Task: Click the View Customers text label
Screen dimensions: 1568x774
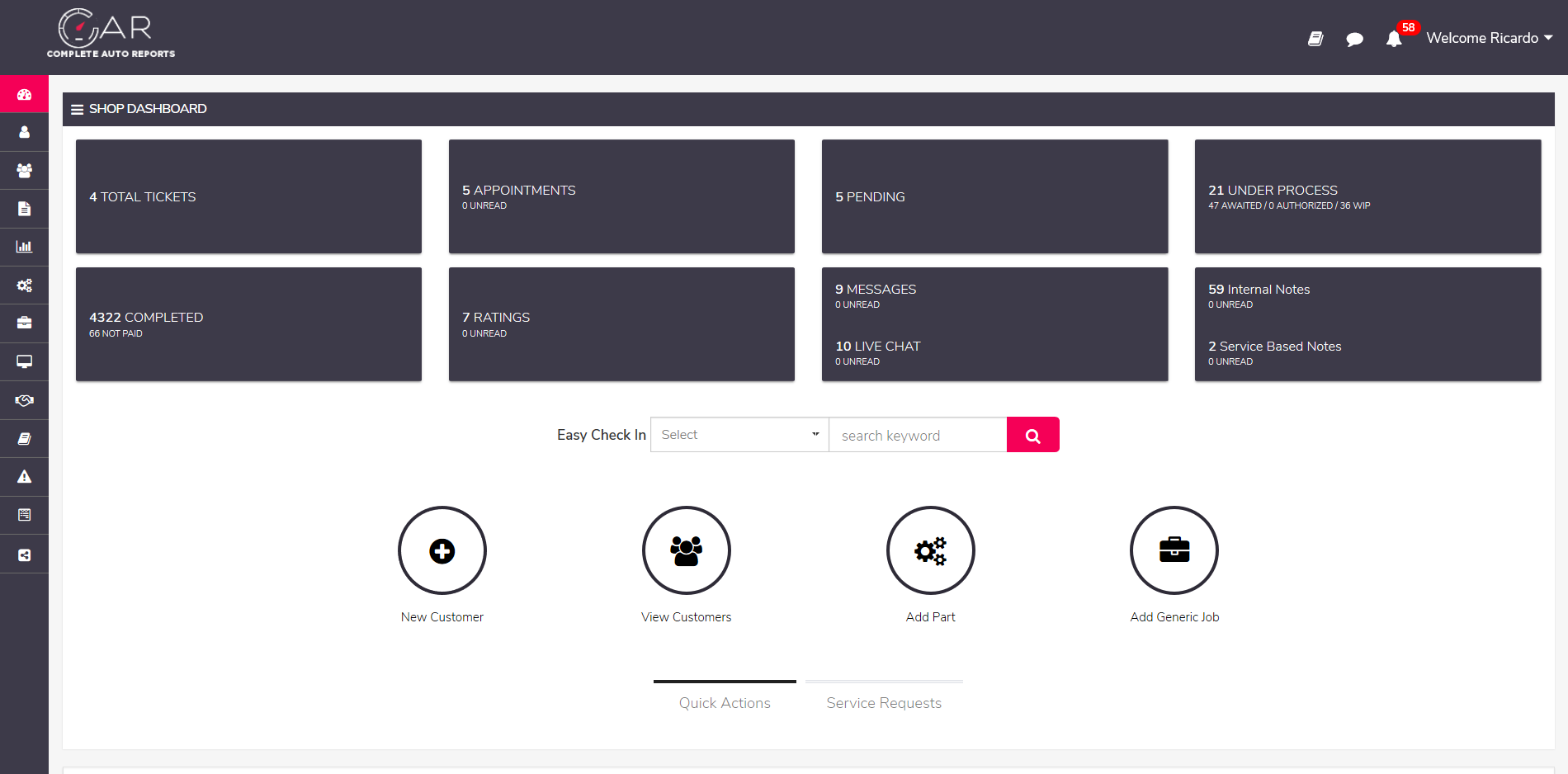Action: 687,617
